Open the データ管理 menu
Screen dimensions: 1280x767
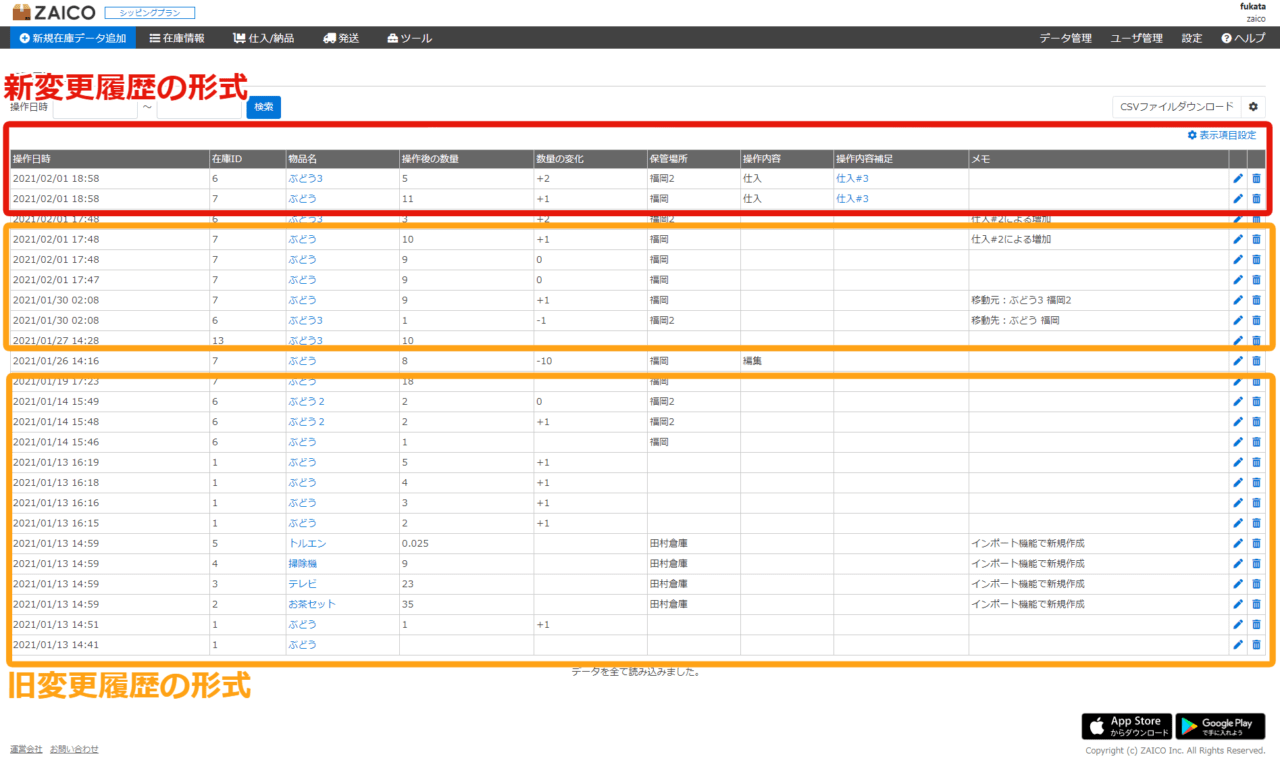[1065, 38]
